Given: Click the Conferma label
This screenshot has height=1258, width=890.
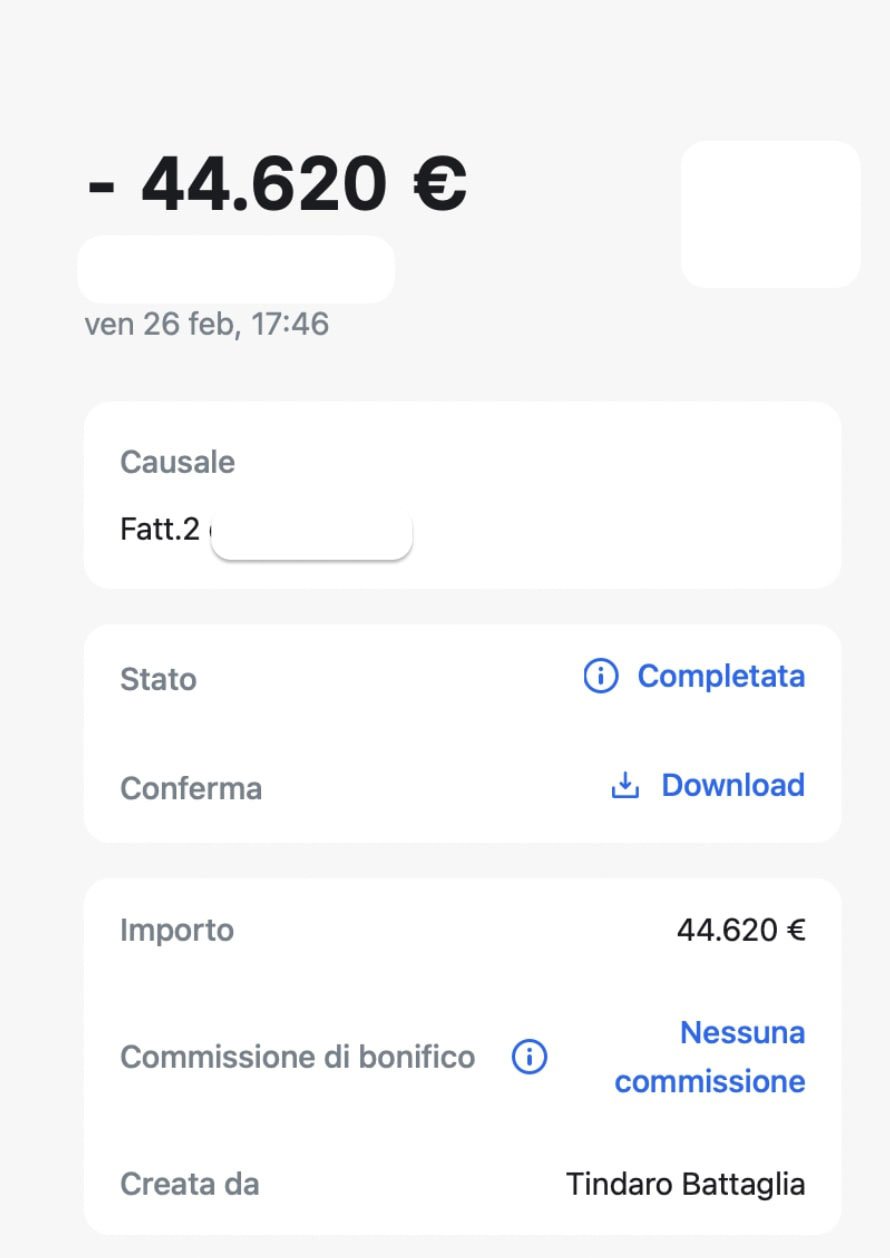Looking at the screenshot, I should [x=191, y=788].
